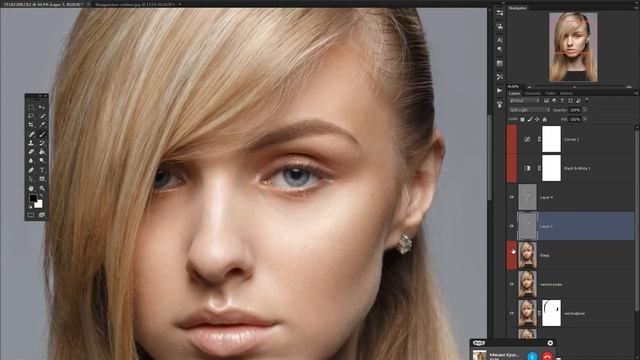Select the Move tool
Screen dimensions: 640x360
[42, 107]
